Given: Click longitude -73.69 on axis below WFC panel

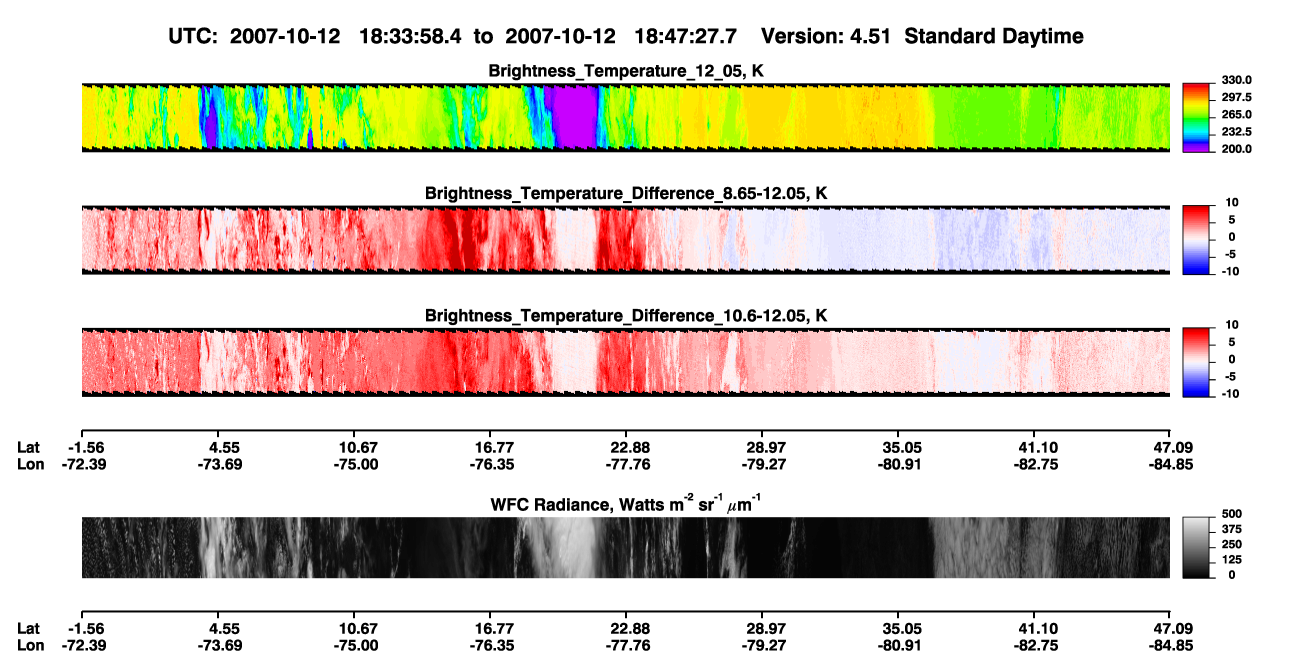Looking at the screenshot, I should 220,645.
